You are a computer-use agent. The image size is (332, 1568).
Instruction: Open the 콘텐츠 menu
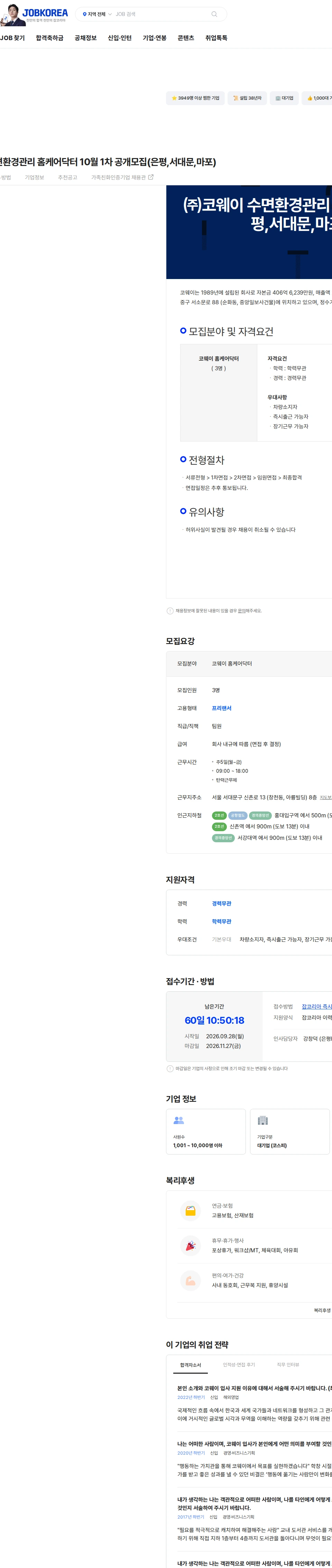coord(186,38)
